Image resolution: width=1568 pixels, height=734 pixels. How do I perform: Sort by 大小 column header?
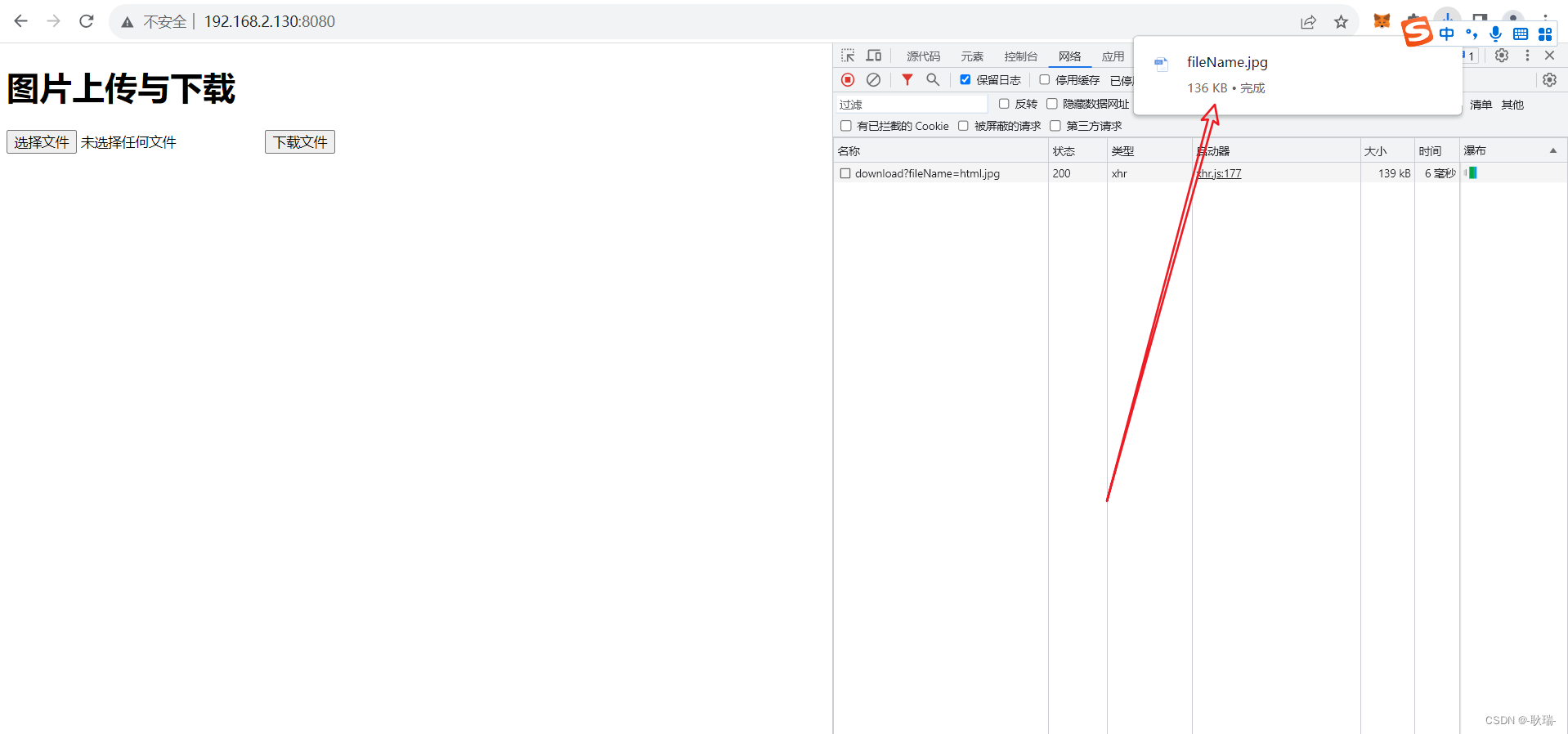click(x=1387, y=151)
